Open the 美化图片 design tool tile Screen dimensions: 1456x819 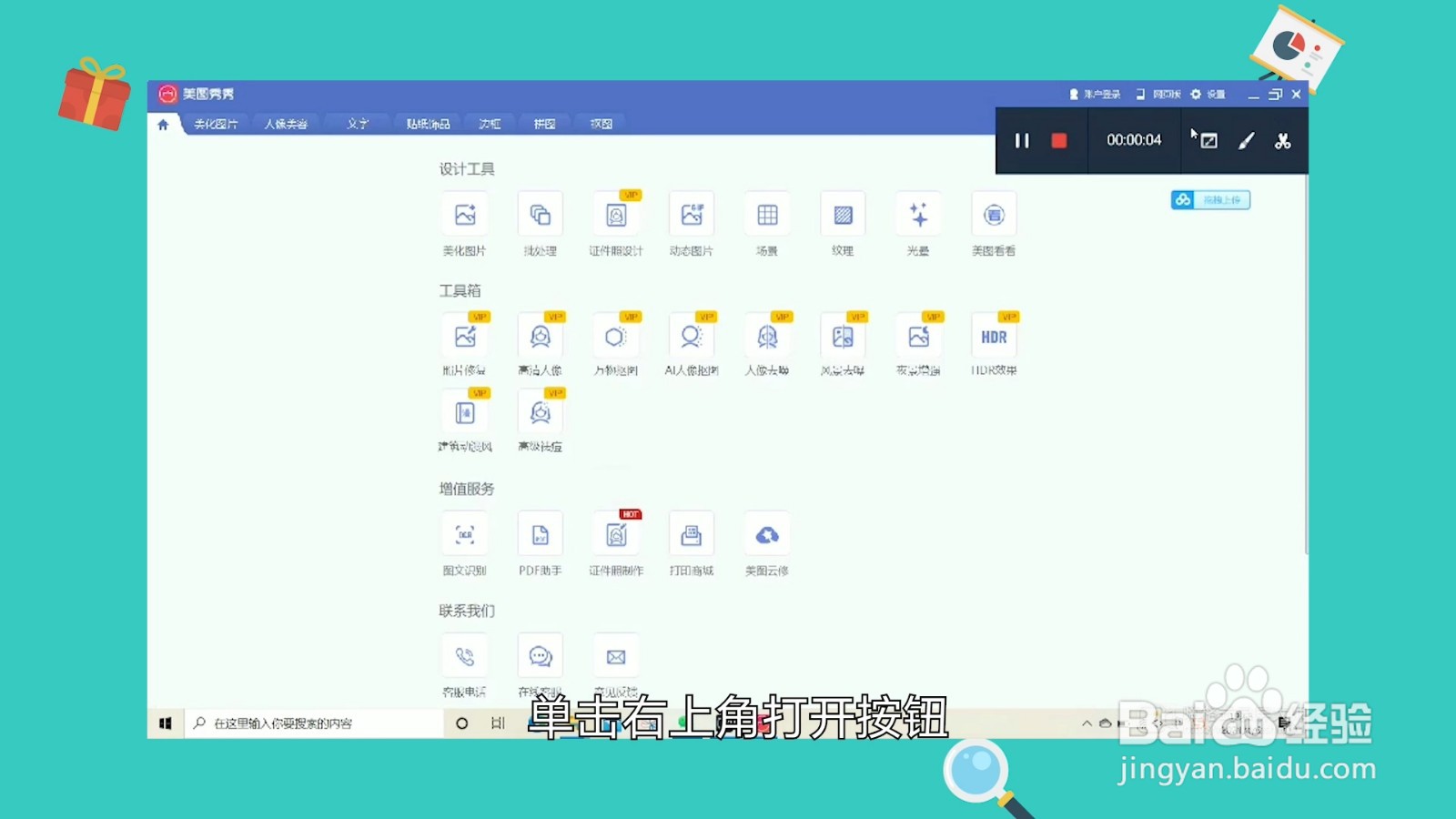pyautogui.click(x=465, y=216)
